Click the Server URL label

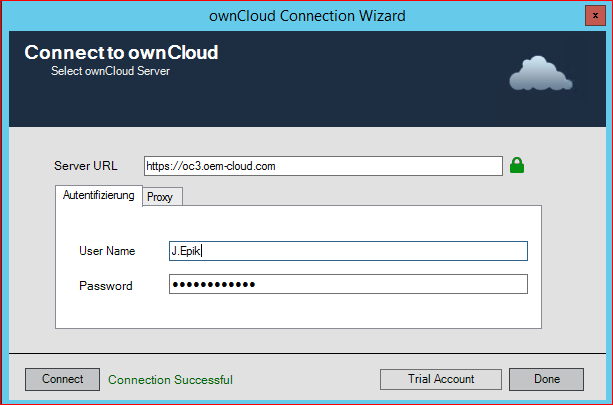86,166
